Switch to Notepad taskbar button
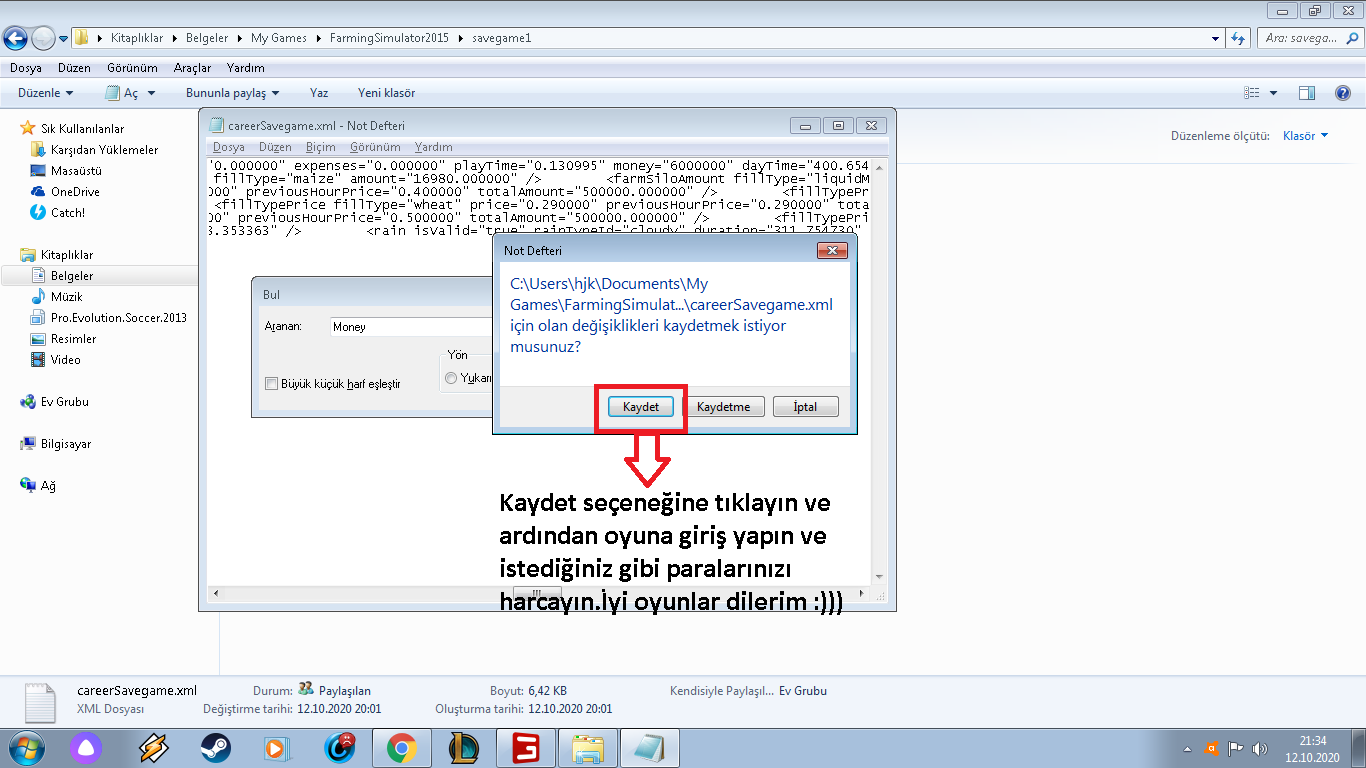This screenshot has height=768, width=1366. click(650, 748)
